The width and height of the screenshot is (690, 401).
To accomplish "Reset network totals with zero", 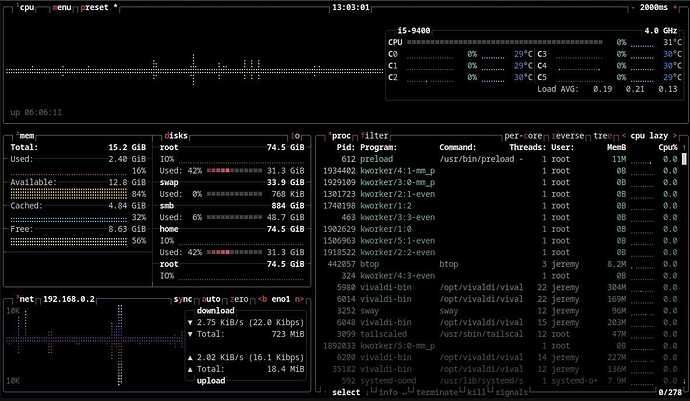I will (x=239, y=299).
